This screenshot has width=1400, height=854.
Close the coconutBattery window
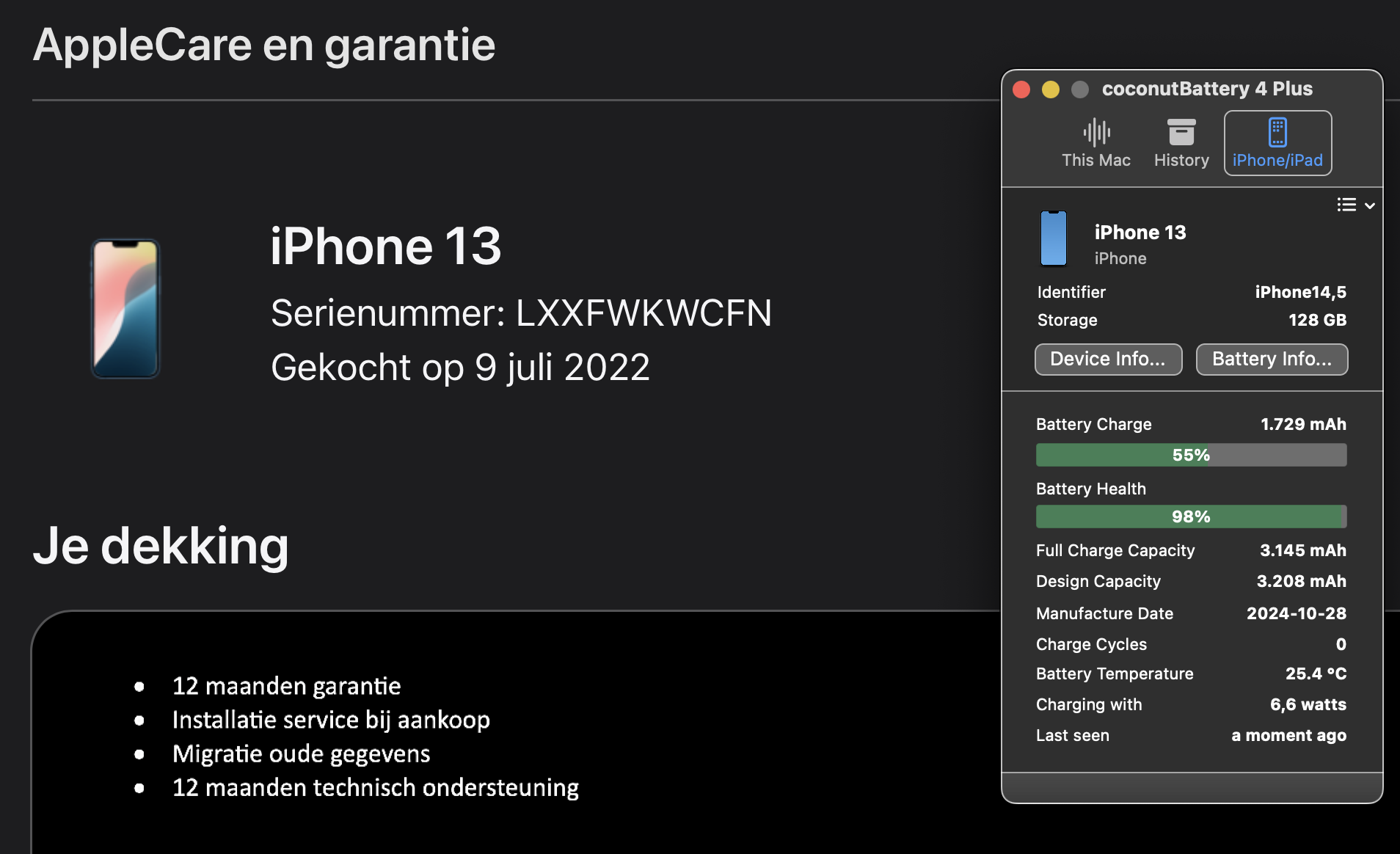1021,90
